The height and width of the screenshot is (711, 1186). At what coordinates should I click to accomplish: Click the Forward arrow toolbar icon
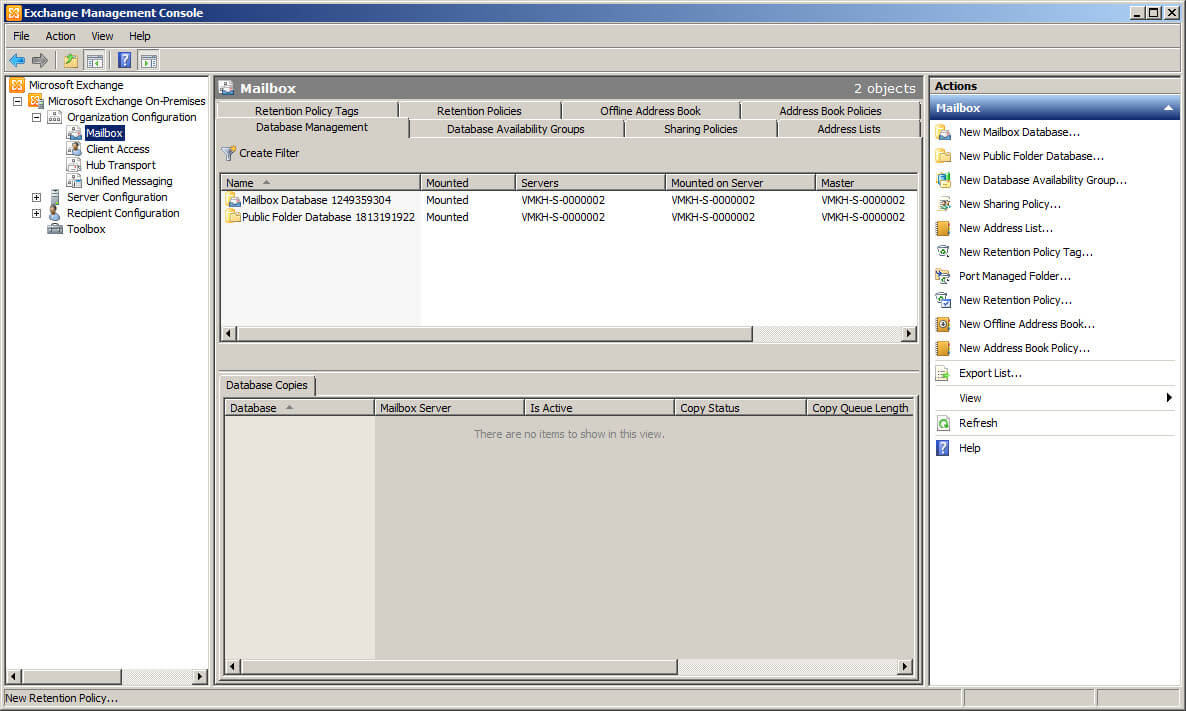(40, 61)
